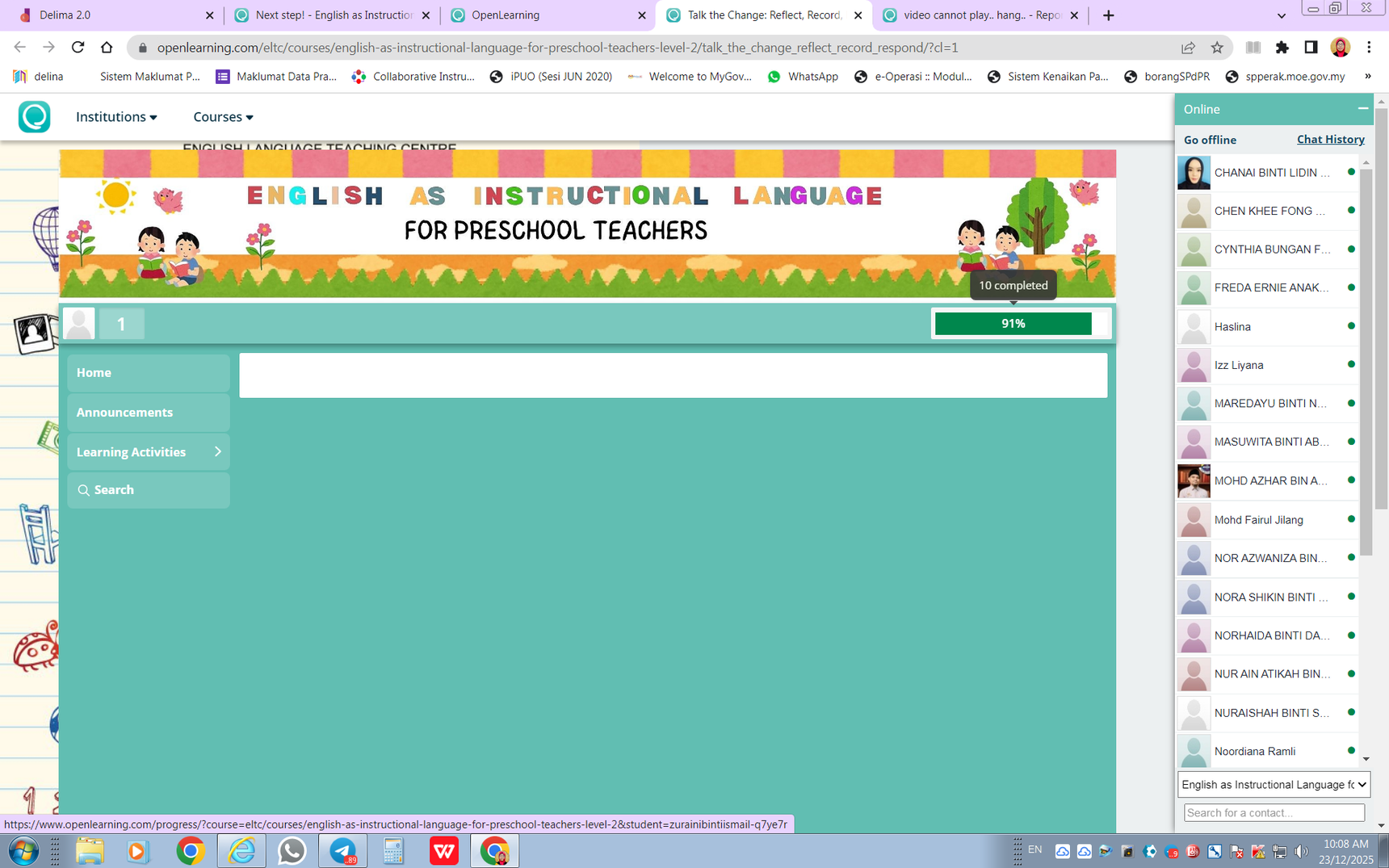The width and height of the screenshot is (1389, 868).
Task: Click the volume speaker tray icon
Action: [1301, 851]
